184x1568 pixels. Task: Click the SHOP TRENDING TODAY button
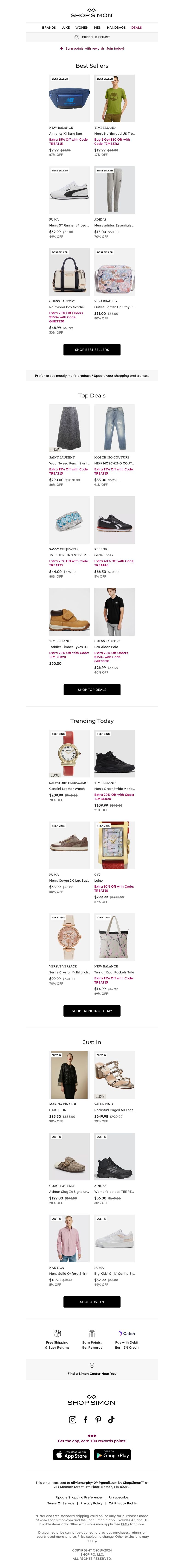click(x=92, y=1011)
